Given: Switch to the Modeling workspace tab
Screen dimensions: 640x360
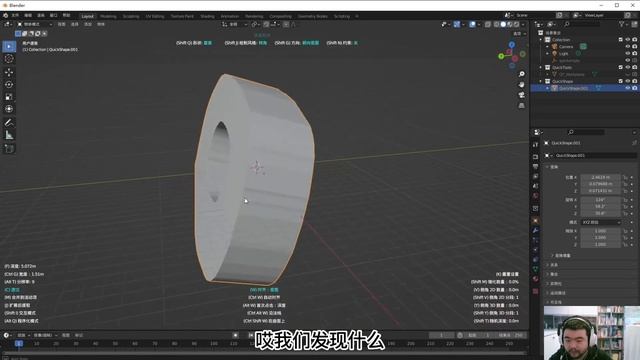Looking at the screenshot, I should point(108,16).
